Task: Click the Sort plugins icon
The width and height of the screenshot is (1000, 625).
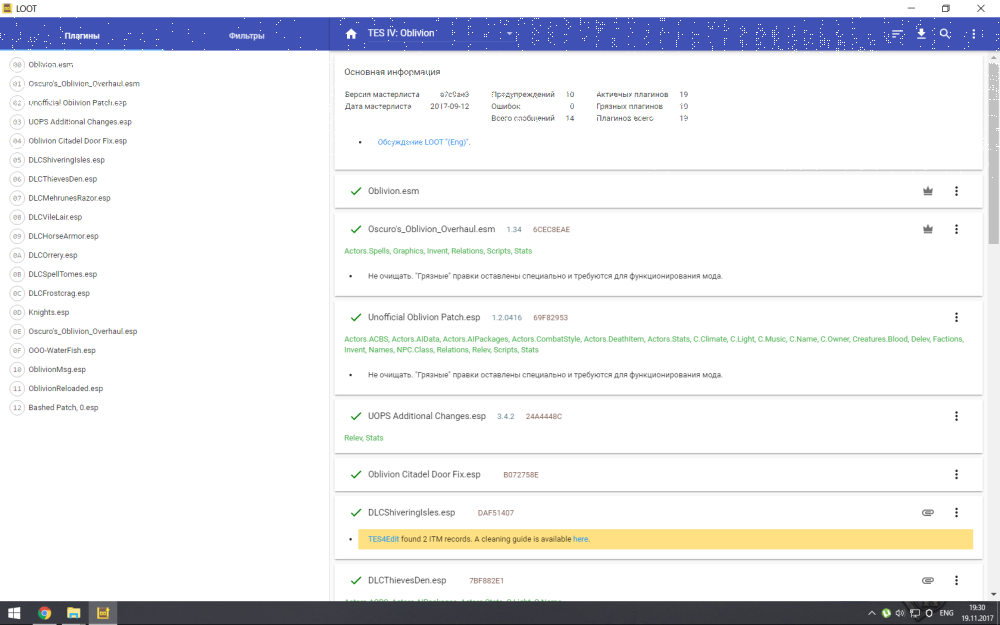Action: point(897,34)
